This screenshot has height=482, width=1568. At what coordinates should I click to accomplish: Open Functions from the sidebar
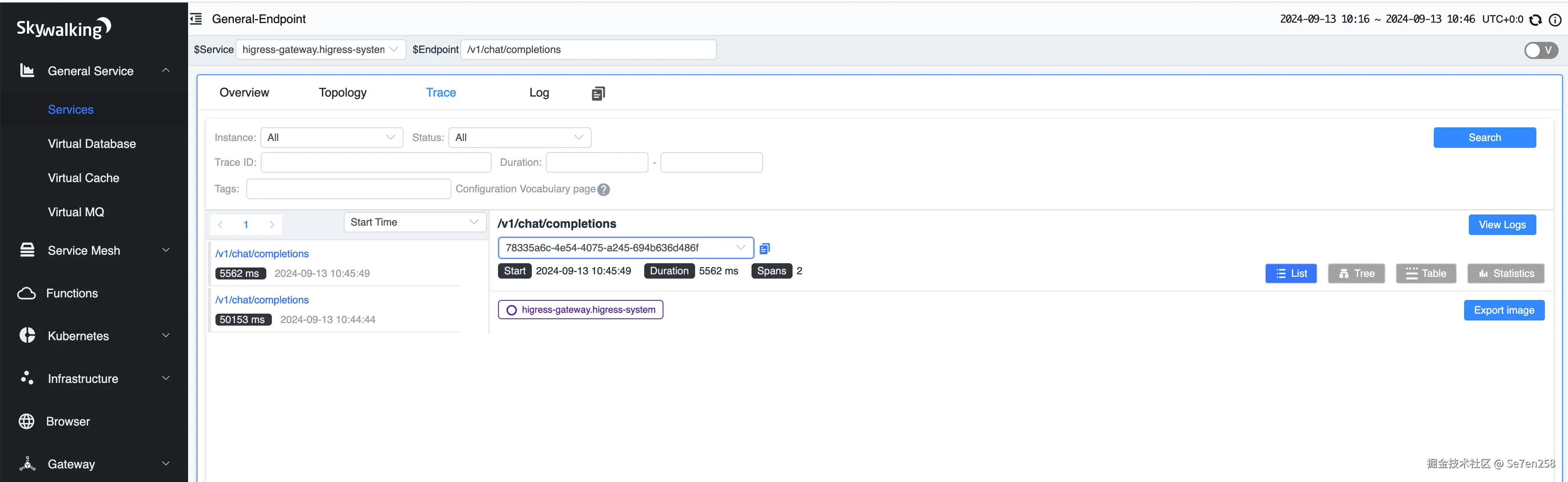pyautogui.click(x=72, y=293)
